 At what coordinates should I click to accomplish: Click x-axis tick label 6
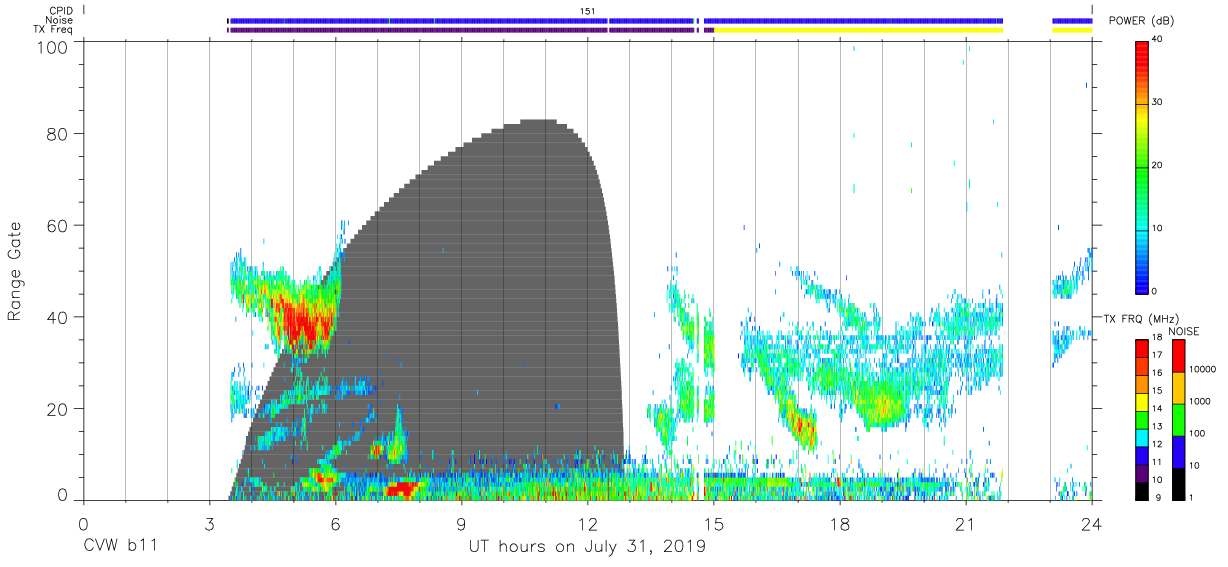tap(335, 523)
